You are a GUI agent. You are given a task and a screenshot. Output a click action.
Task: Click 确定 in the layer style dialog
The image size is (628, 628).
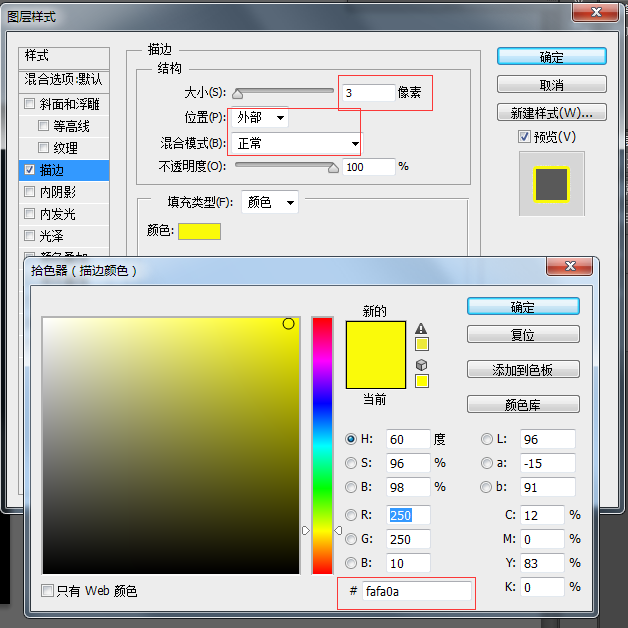tap(552, 56)
